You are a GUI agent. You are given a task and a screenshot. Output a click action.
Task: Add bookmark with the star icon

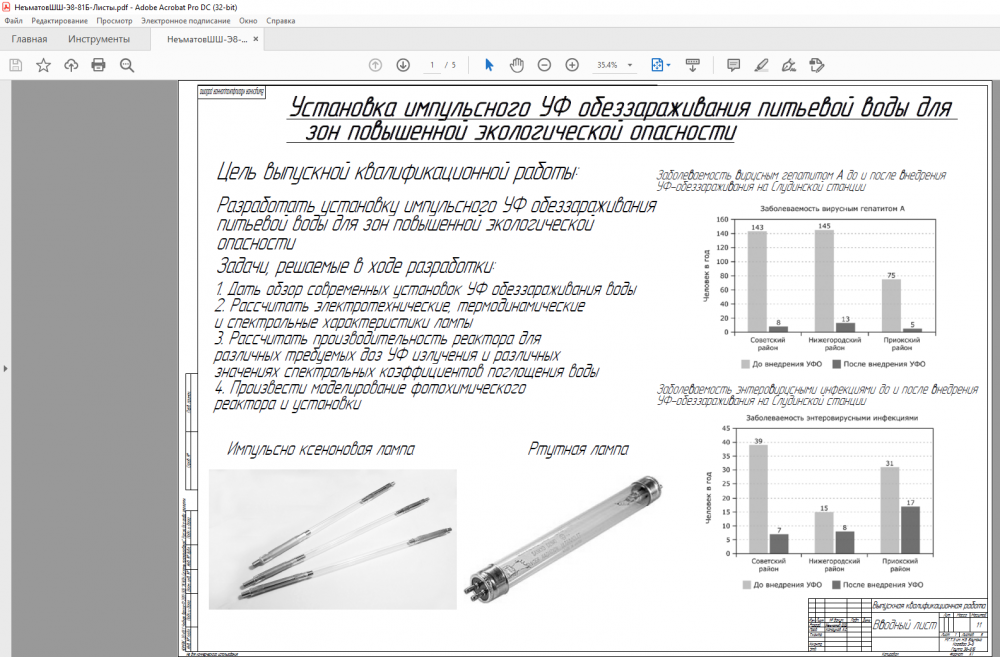tap(43, 65)
